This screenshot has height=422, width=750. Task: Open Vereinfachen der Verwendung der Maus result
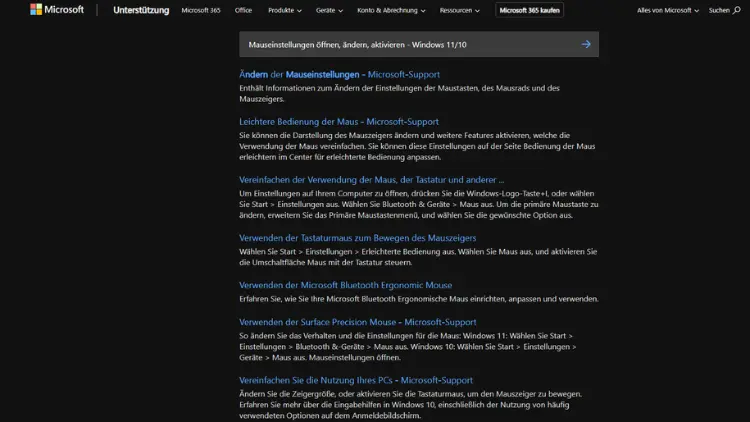point(371,180)
